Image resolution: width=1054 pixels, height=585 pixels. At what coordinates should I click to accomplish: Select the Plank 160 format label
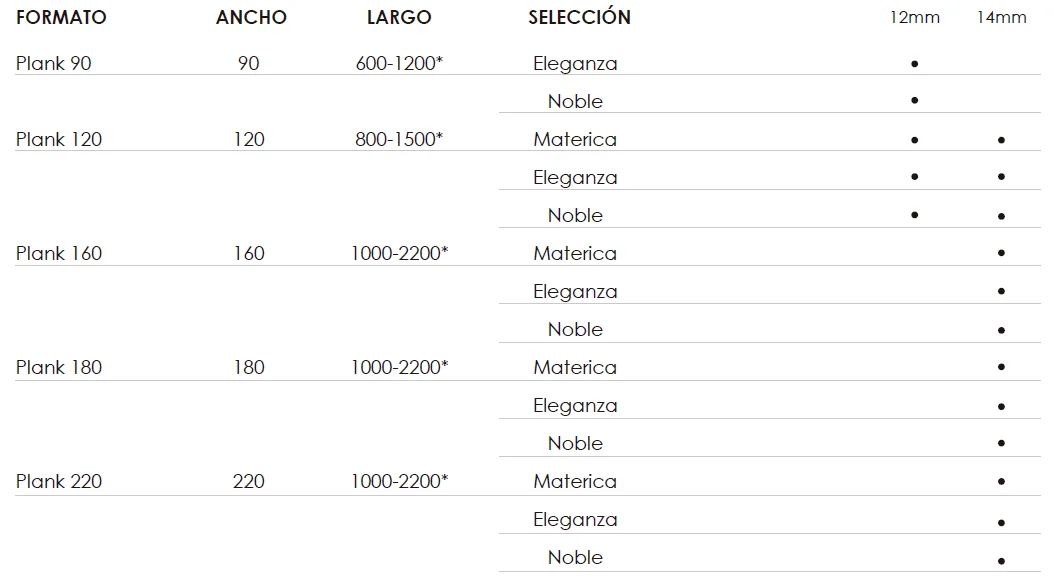pyautogui.click(x=59, y=254)
